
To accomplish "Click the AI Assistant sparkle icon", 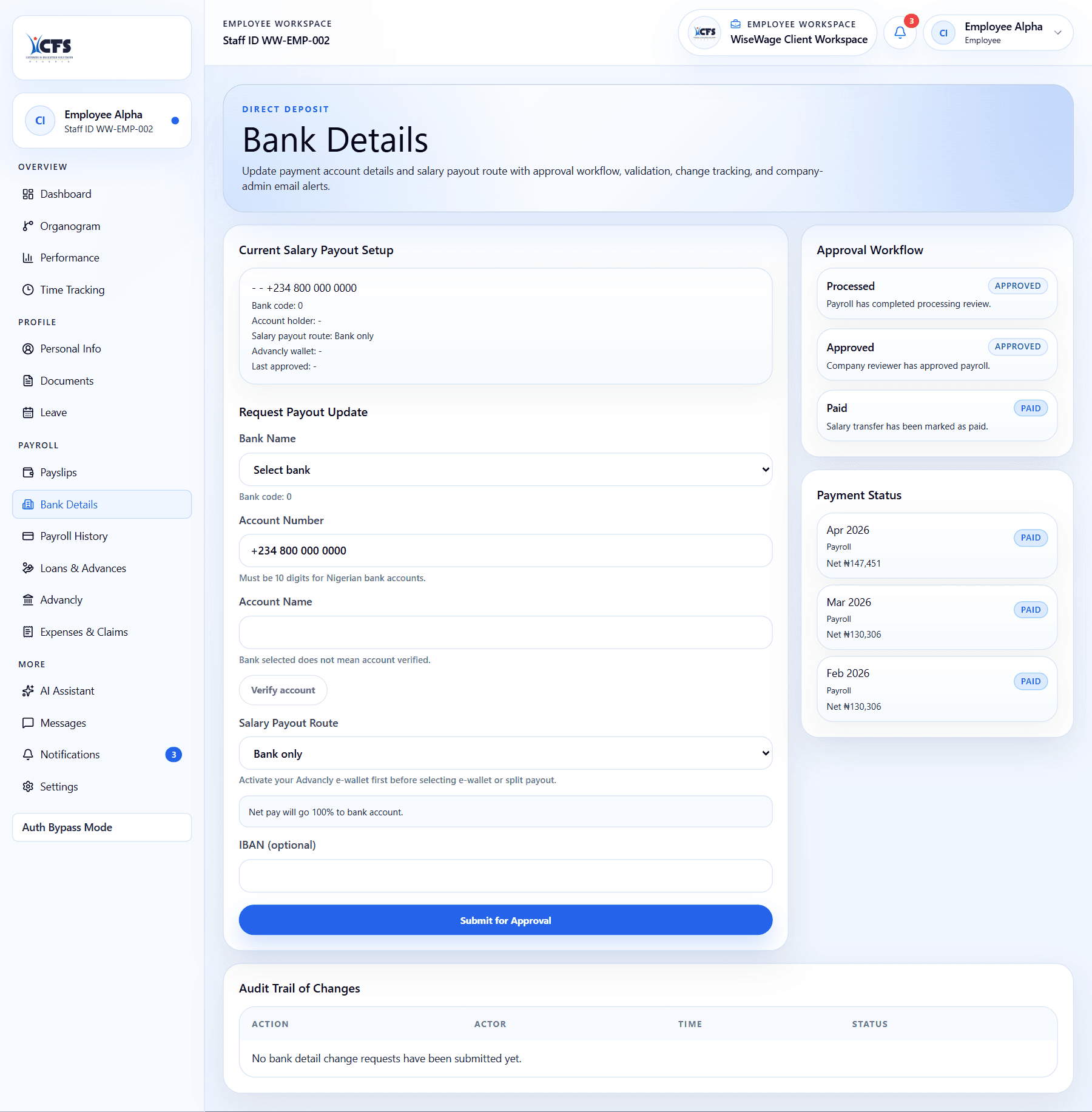I will coord(28,691).
